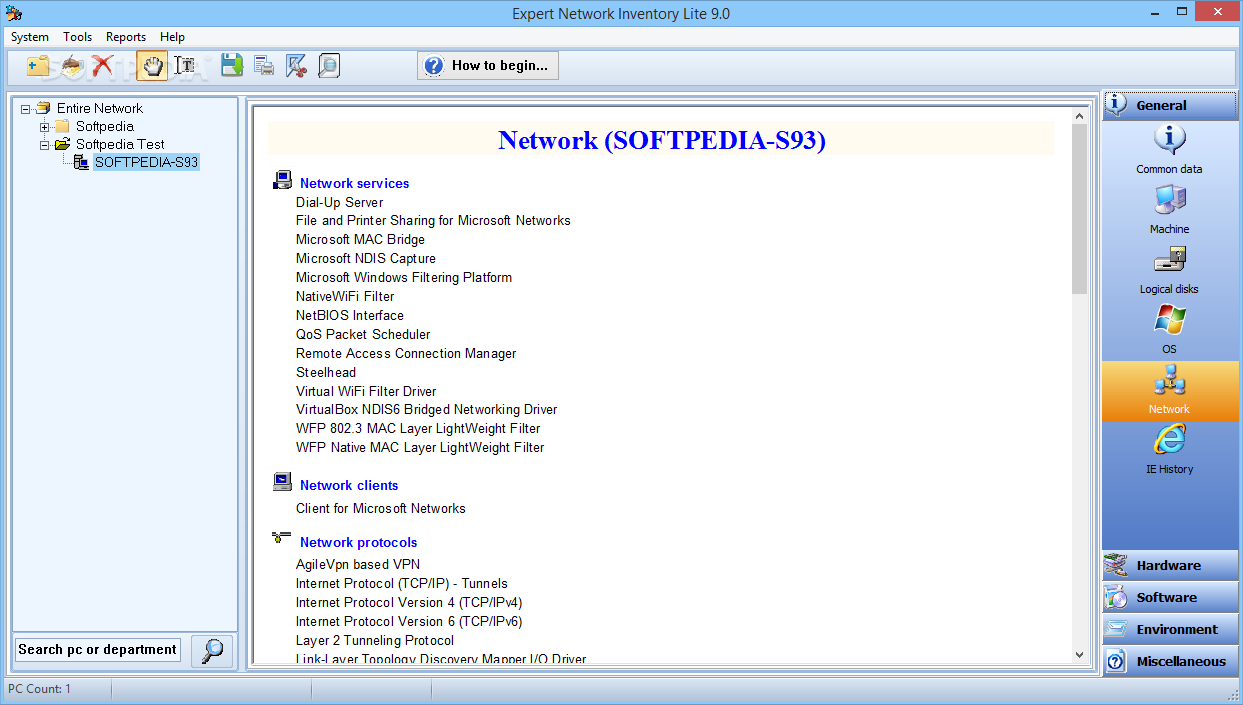Click the QoS Packet Scheduler entry

click(363, 334)
